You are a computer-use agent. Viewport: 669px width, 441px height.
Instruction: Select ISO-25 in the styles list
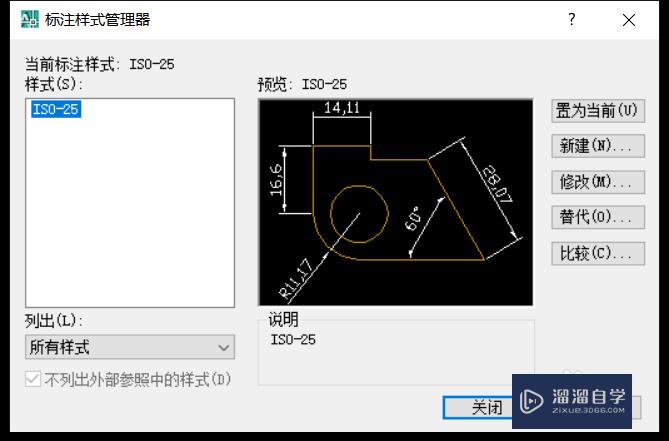tap(56, 109)
